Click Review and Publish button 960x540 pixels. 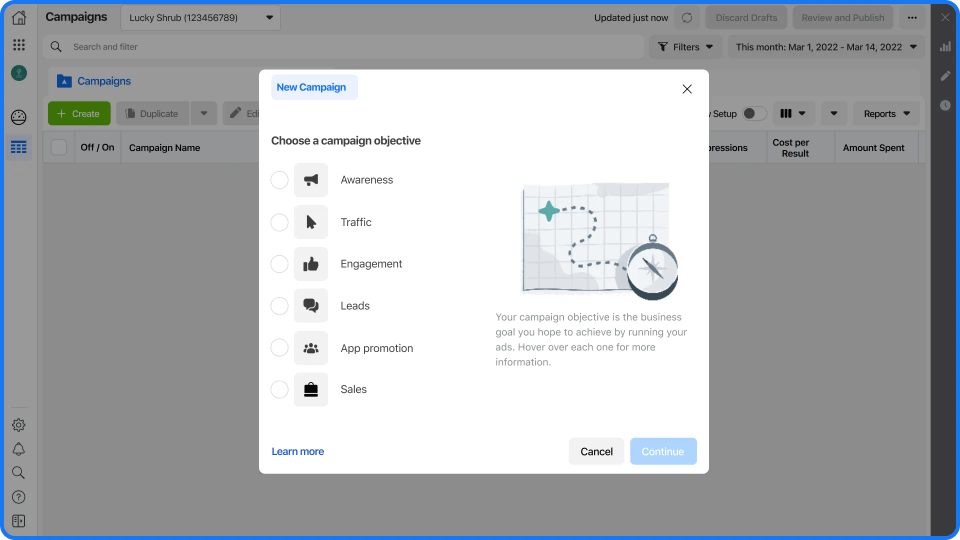843,18
